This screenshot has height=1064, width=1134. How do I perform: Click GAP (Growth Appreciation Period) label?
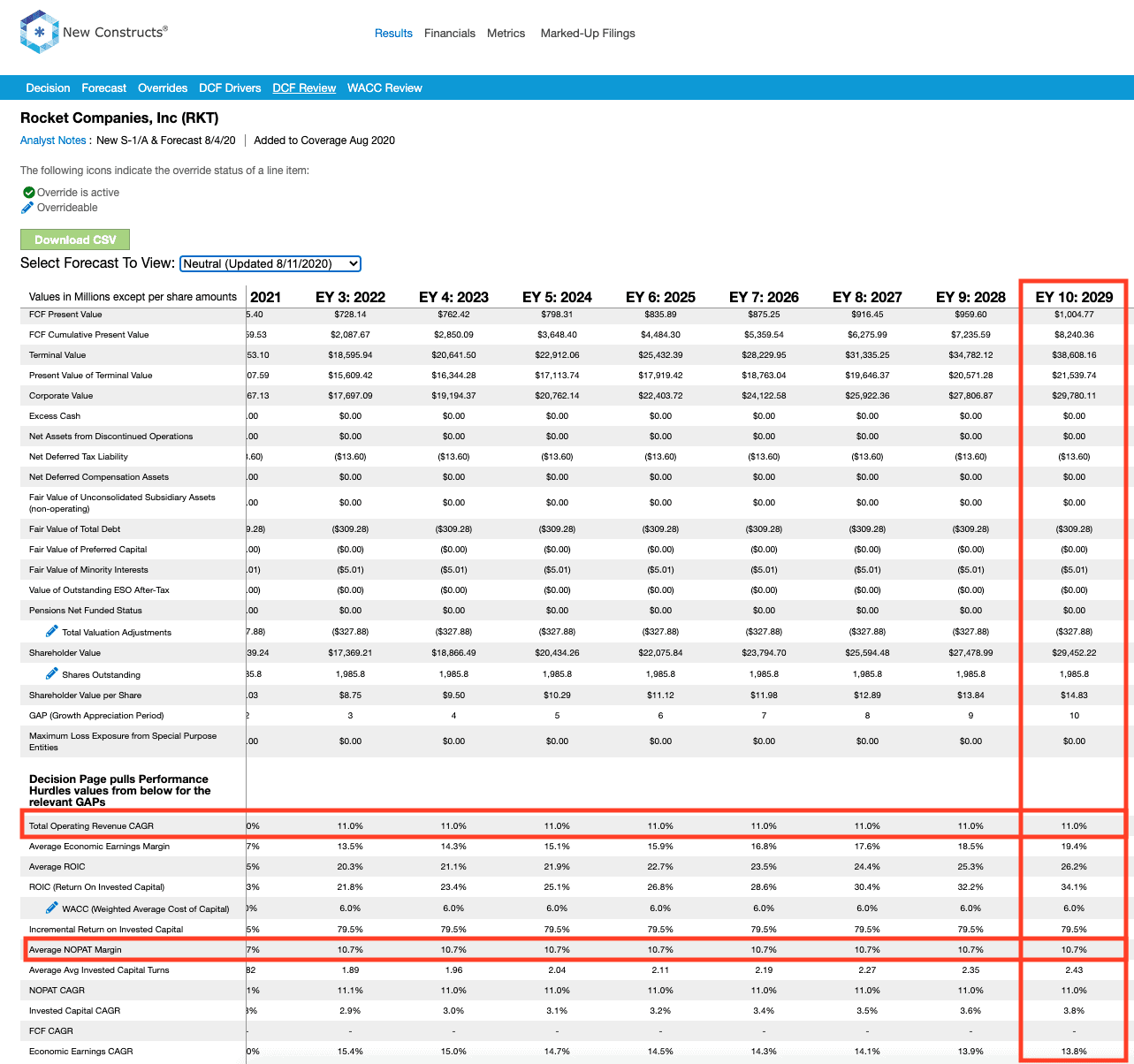pos(96,716)
